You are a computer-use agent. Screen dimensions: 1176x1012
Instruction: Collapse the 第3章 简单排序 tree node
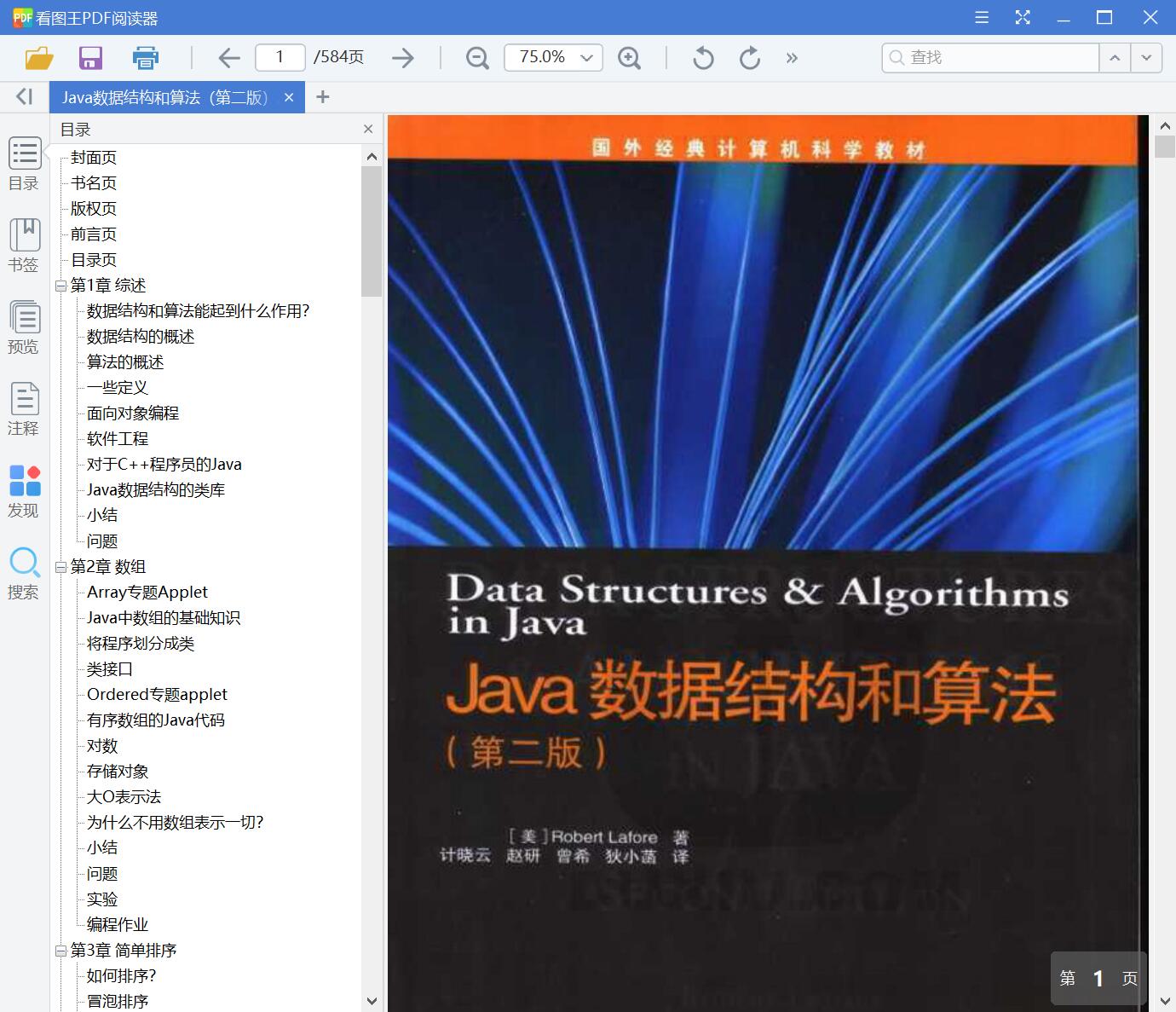[61, 951]
